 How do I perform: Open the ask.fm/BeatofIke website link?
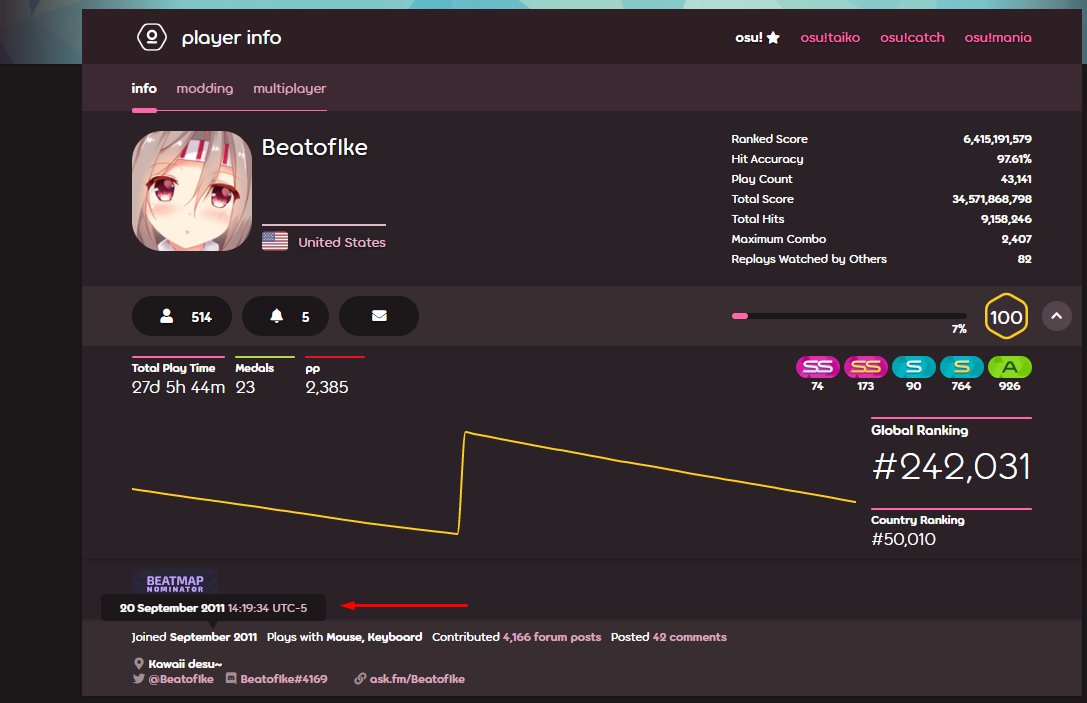click(x=417, y=679)
